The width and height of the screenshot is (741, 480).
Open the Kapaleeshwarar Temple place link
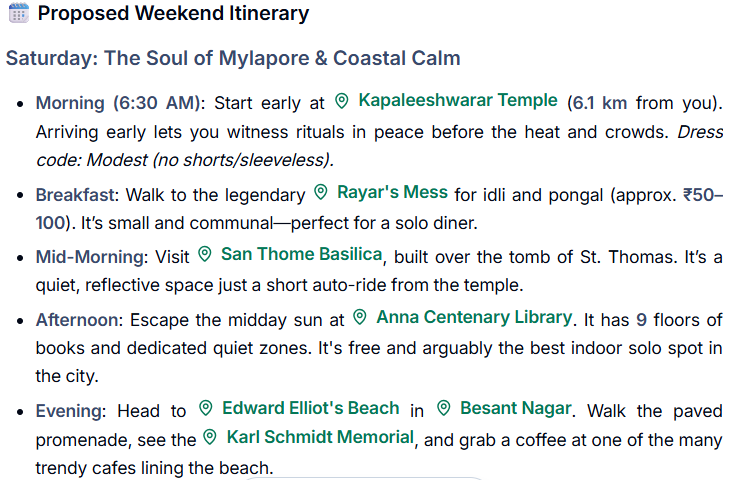(x=458, y=100)
